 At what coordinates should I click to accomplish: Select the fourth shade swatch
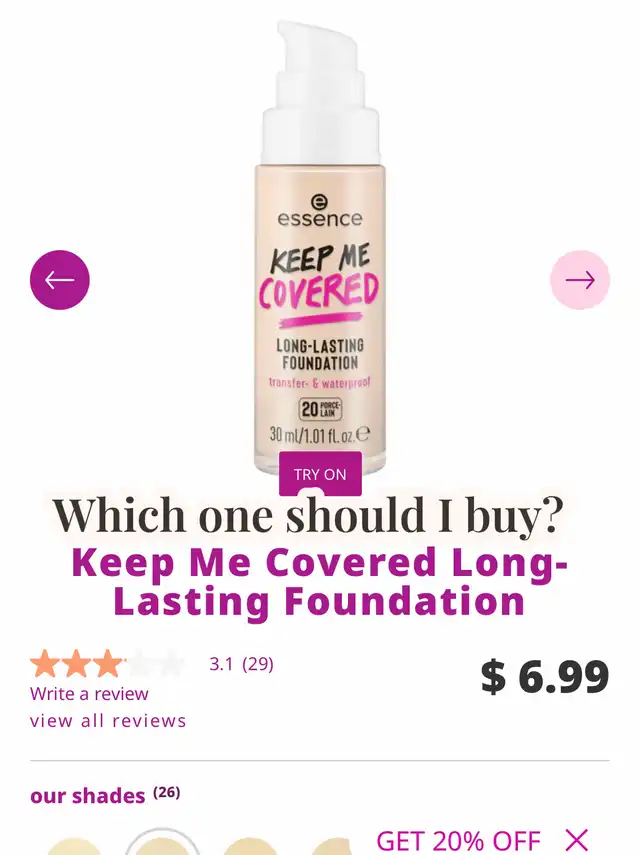[334, 847]
